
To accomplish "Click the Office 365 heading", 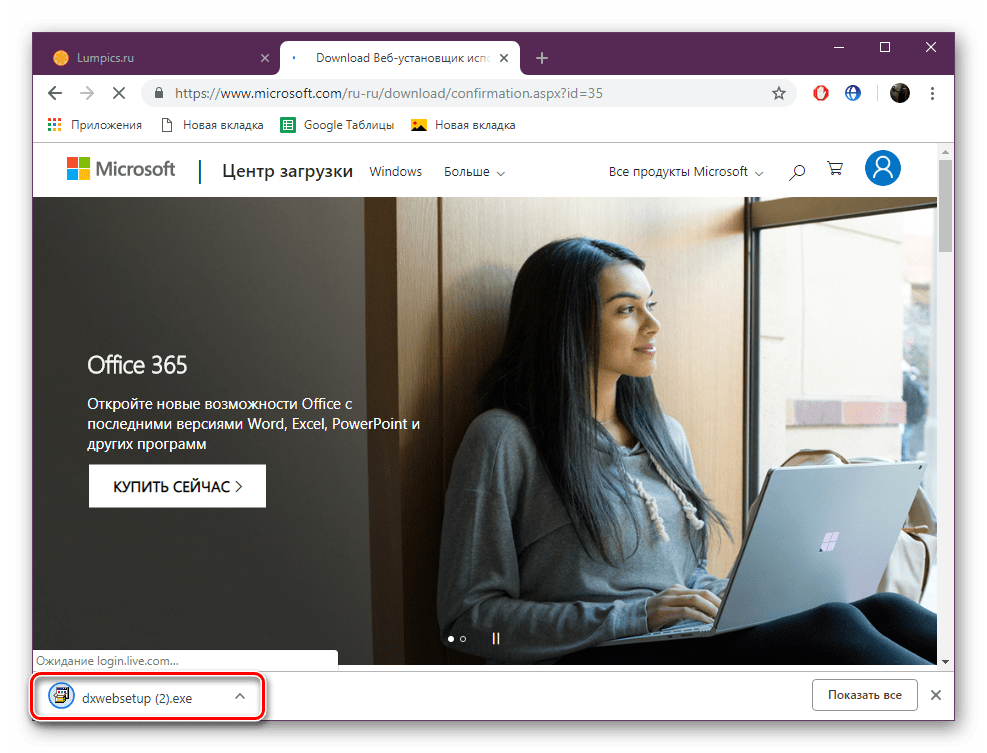I will [x=137, y=365].
